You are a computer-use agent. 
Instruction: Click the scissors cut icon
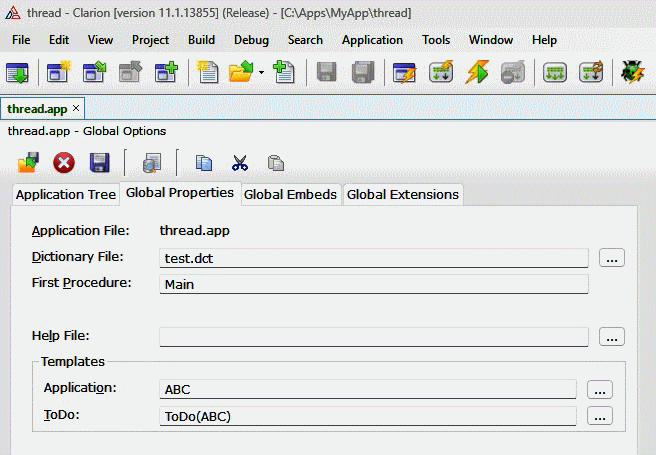[240, 163]
